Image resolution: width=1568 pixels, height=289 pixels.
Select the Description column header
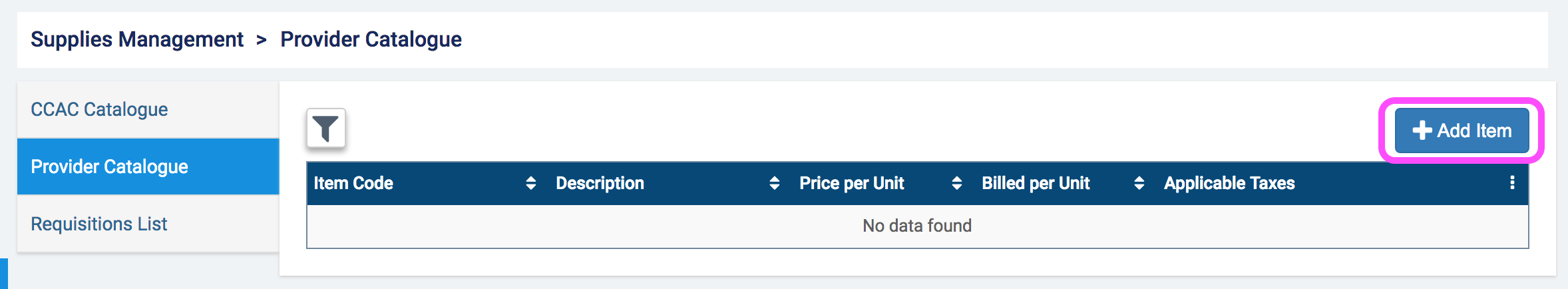click(600, 183)
